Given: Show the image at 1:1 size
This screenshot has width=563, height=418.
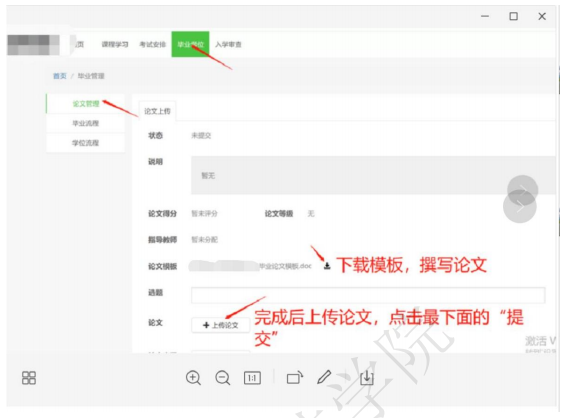Looking at the screenshot, I should pos(252,378).
